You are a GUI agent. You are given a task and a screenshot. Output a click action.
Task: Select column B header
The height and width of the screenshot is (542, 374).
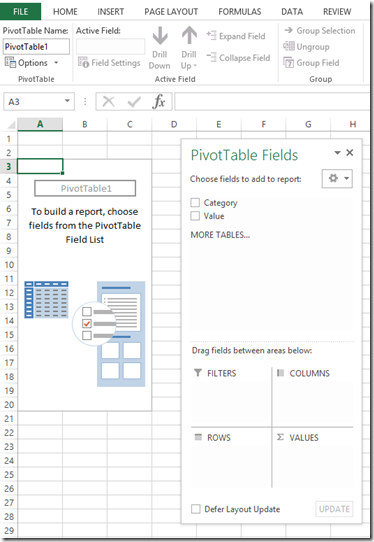pos(85,124)
